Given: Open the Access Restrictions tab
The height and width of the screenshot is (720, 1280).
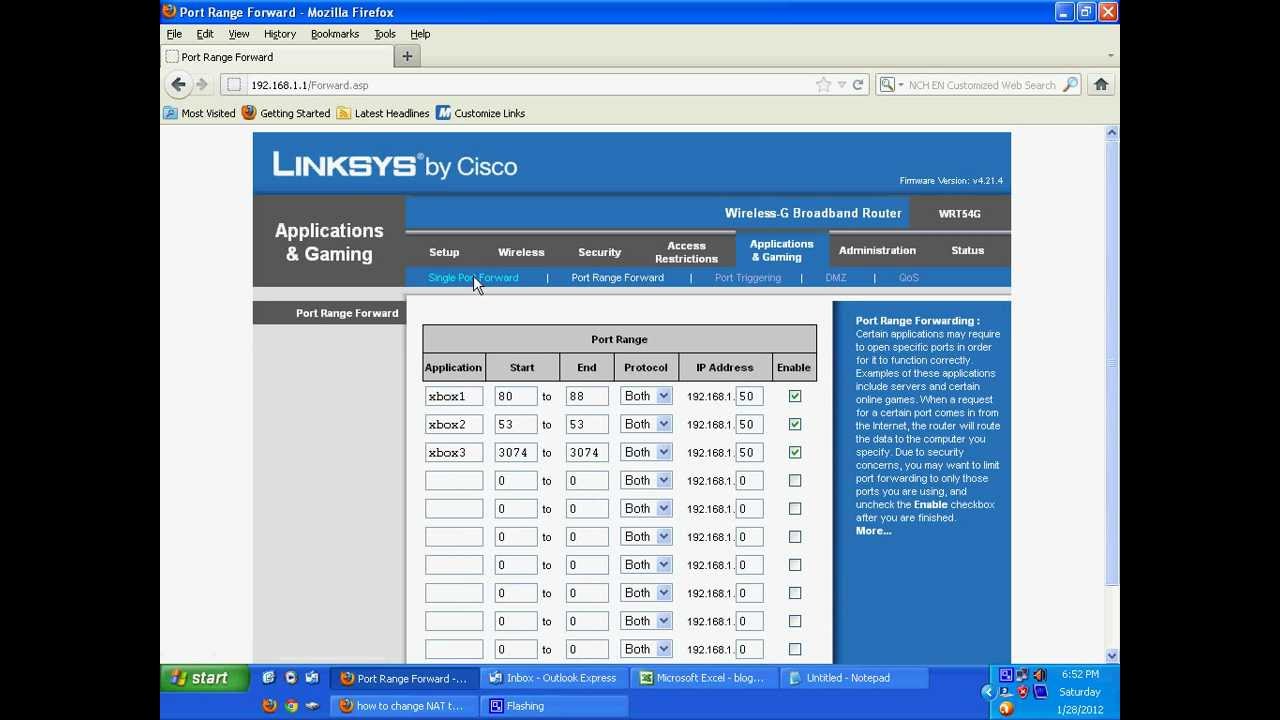Looking at the screenshot, I should pyautogui.click(x=686, y=252).
